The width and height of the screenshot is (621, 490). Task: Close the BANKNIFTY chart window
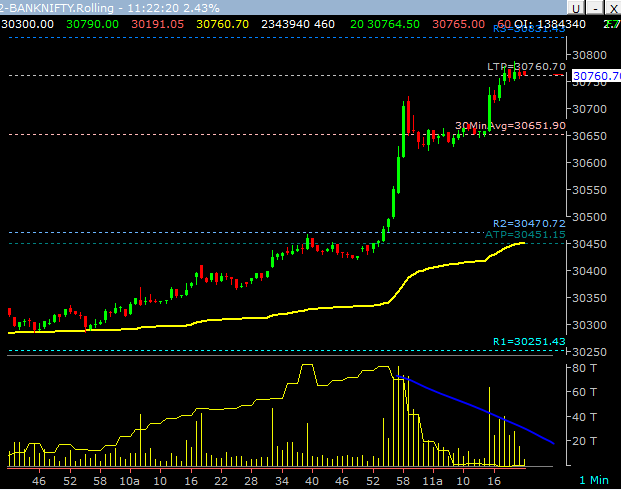click(x=613, y=8)
